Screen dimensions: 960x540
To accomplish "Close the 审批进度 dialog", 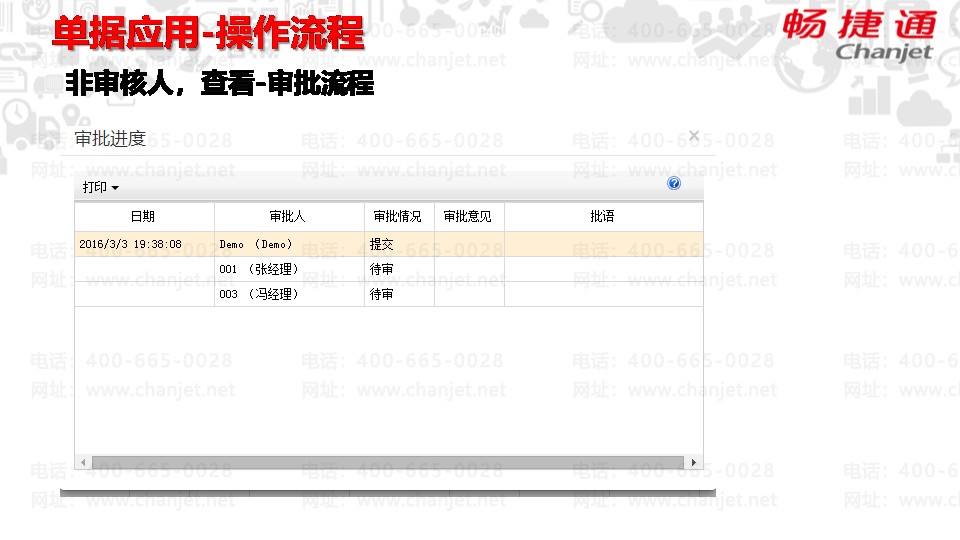I will pos(694,135).
